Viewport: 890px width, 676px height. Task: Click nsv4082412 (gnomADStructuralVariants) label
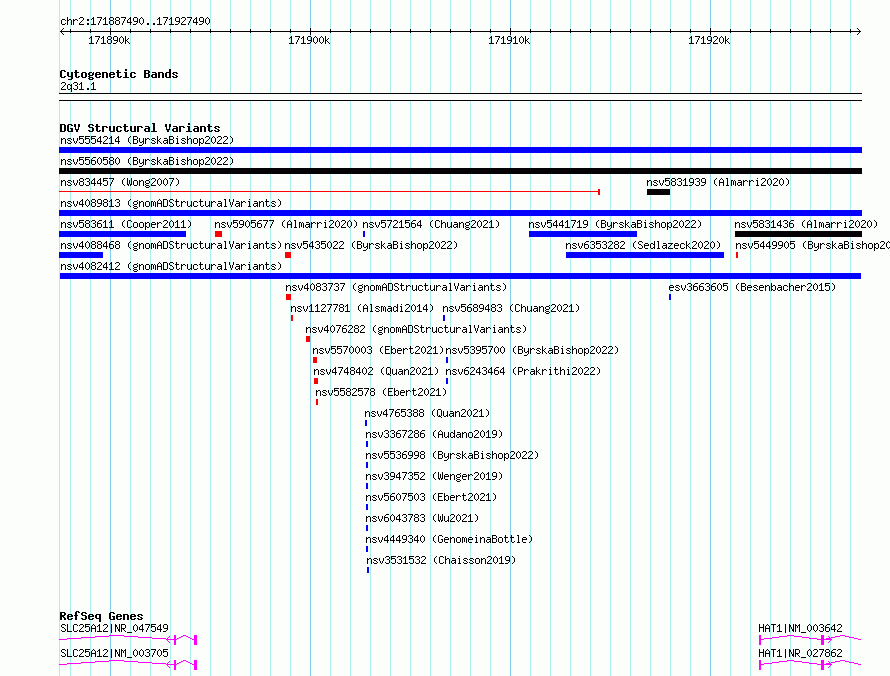click(x=171, y=266)
